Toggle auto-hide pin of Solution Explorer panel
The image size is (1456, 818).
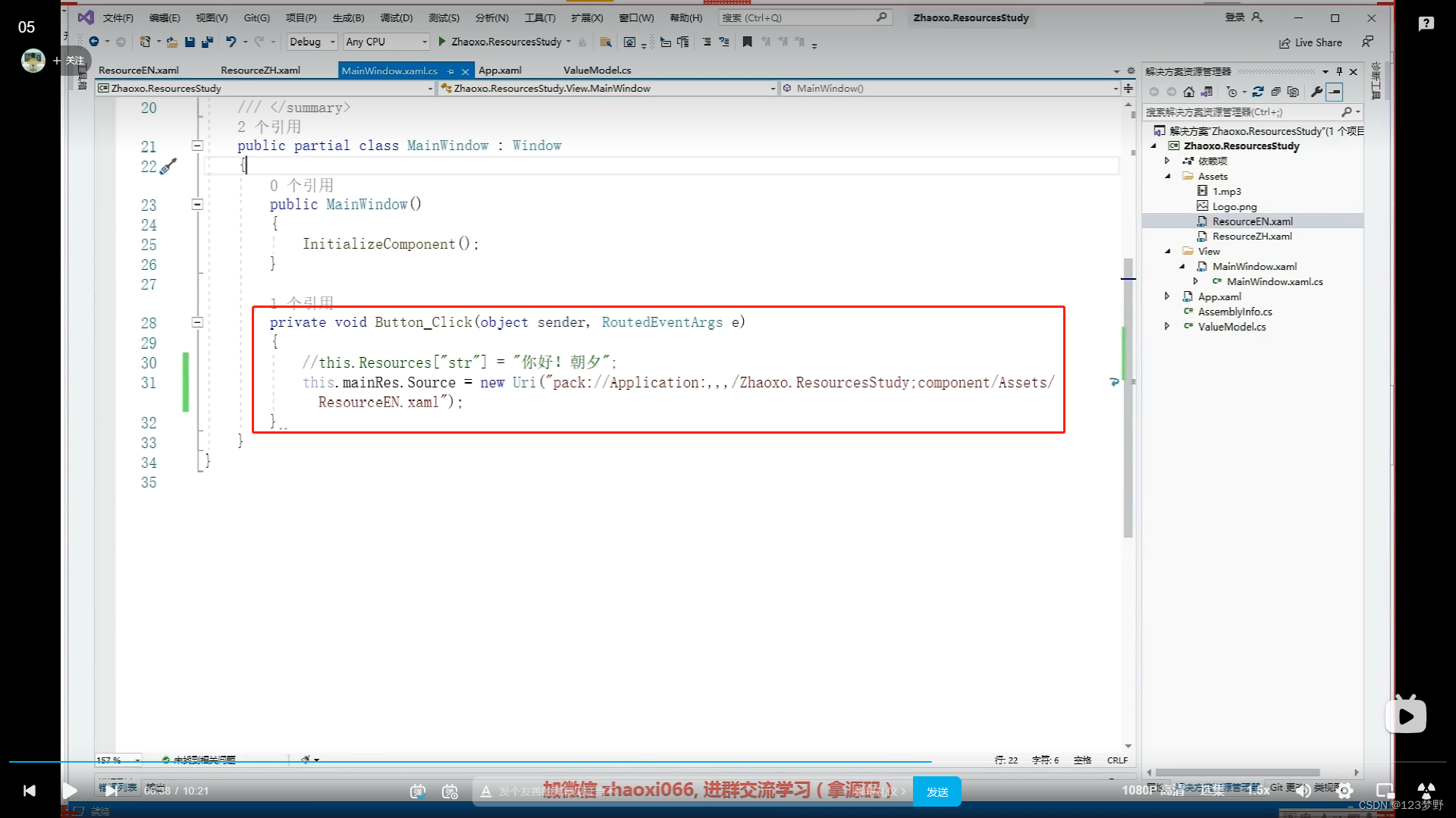pos(1339,71)
